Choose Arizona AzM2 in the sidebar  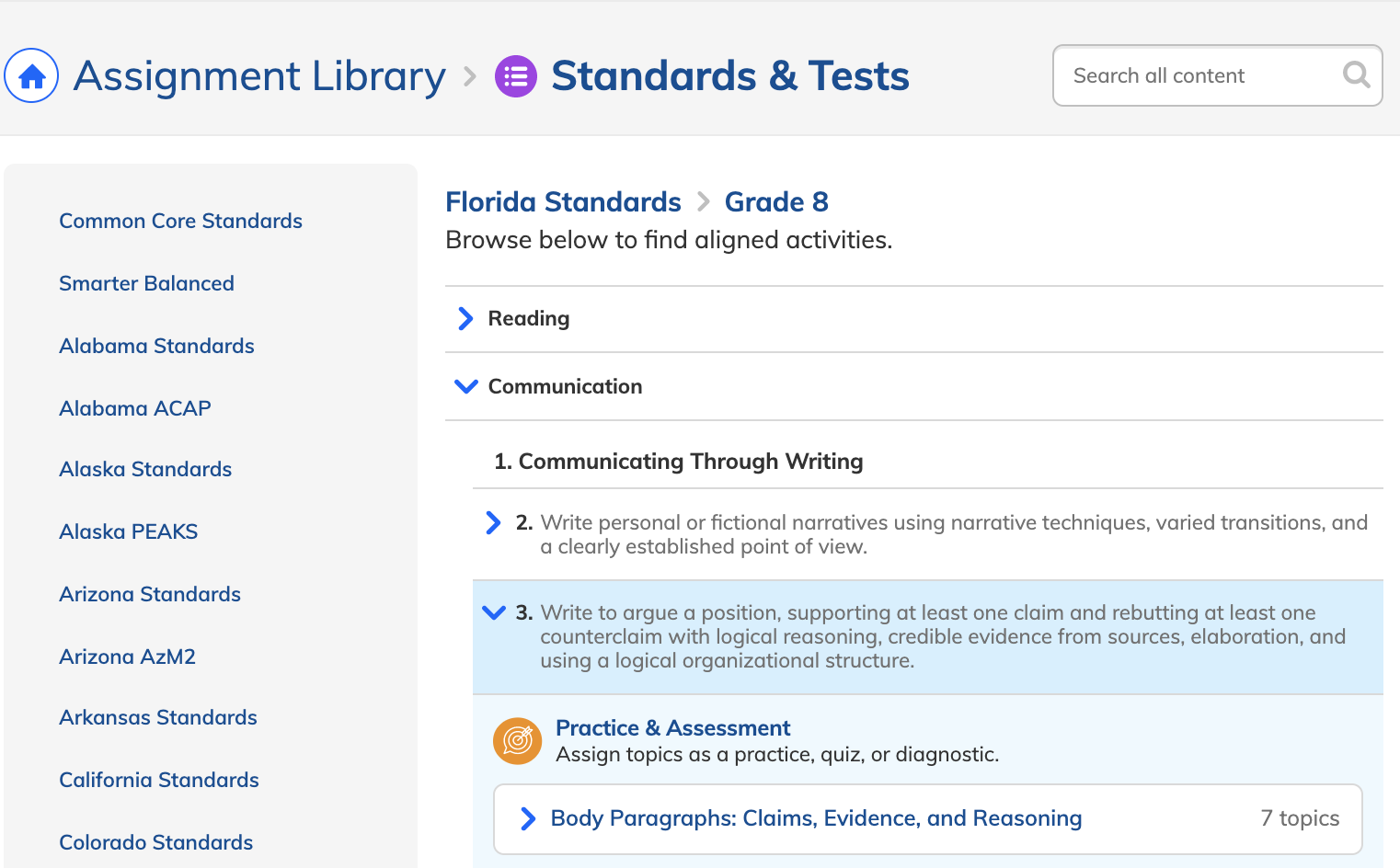click(127, 657)
